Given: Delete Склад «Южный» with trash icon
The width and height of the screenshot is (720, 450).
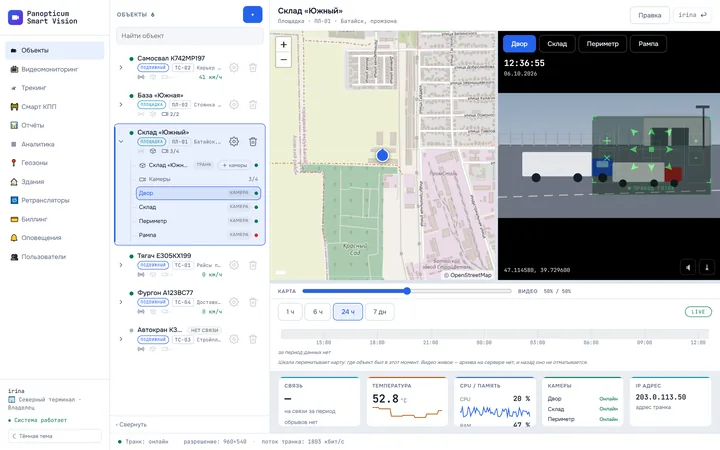Looking at the screenshot, I should tap(253, 141).
